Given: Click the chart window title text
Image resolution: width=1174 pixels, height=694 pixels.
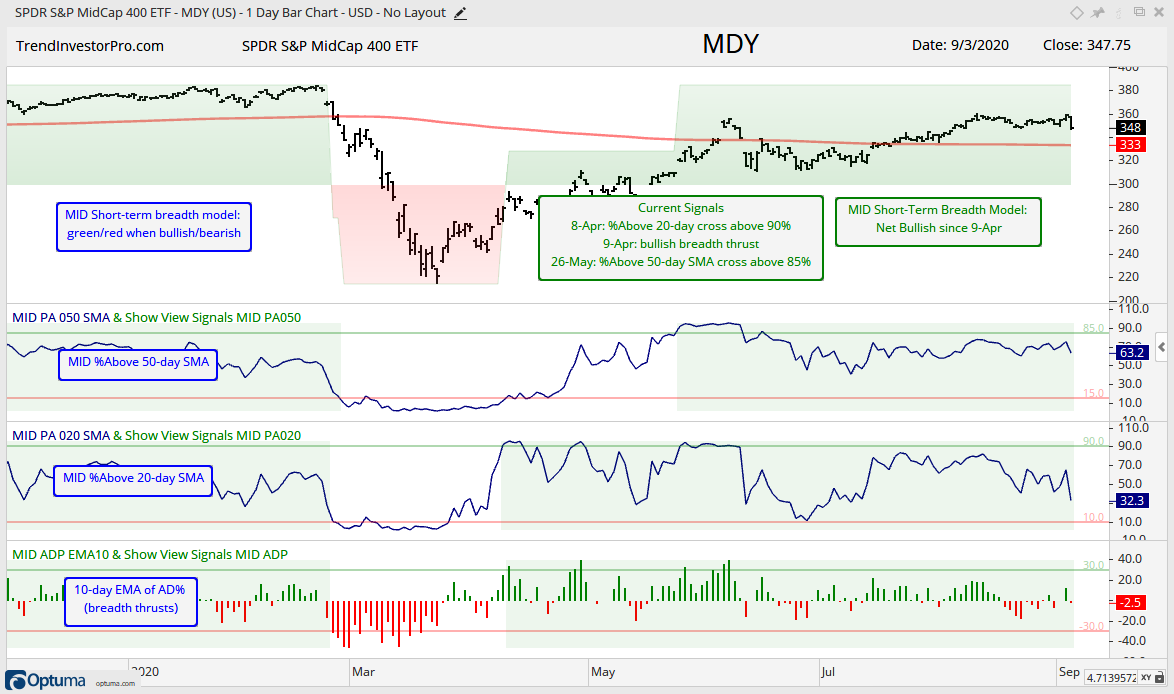Looking at the screenshot, I should coord(230,13).
